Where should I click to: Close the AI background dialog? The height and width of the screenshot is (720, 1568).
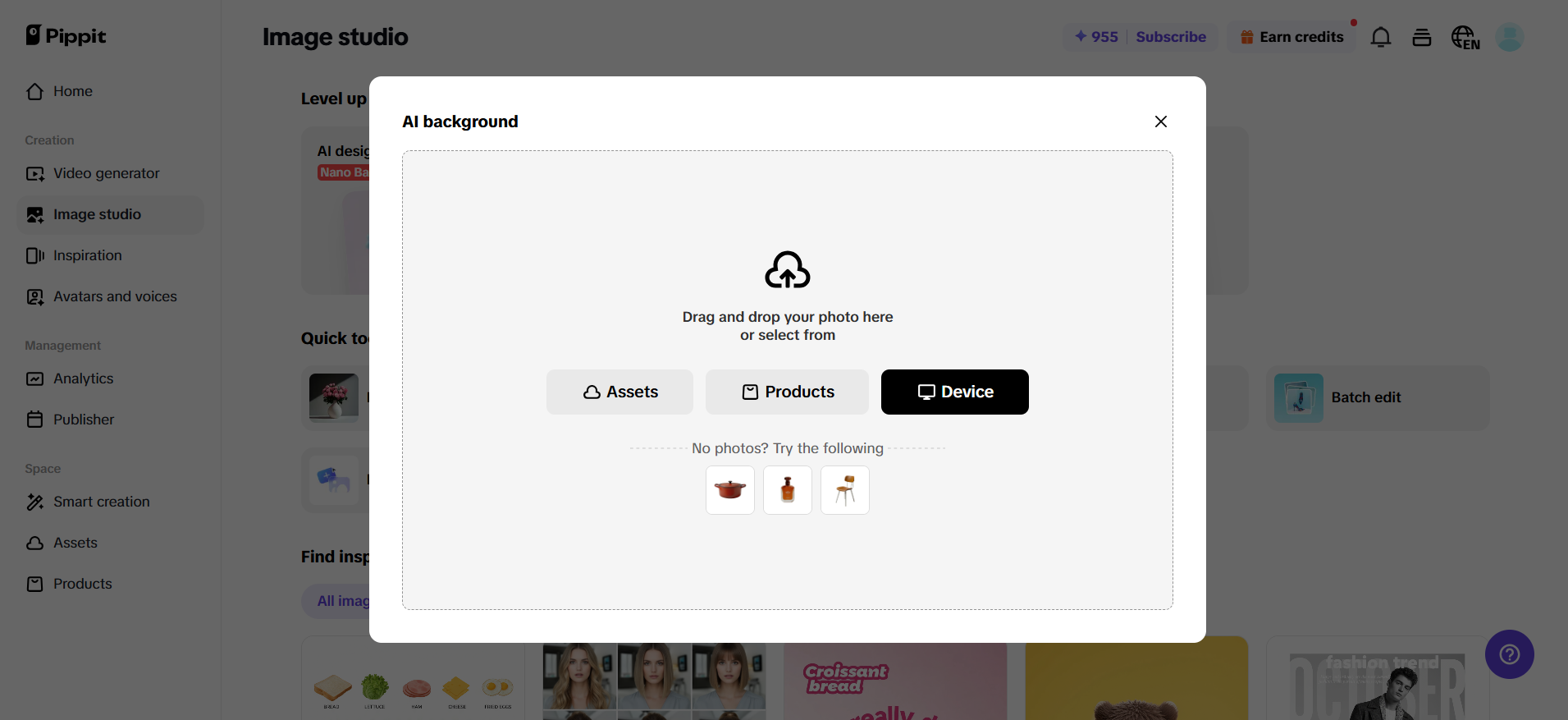[1160, 122]
